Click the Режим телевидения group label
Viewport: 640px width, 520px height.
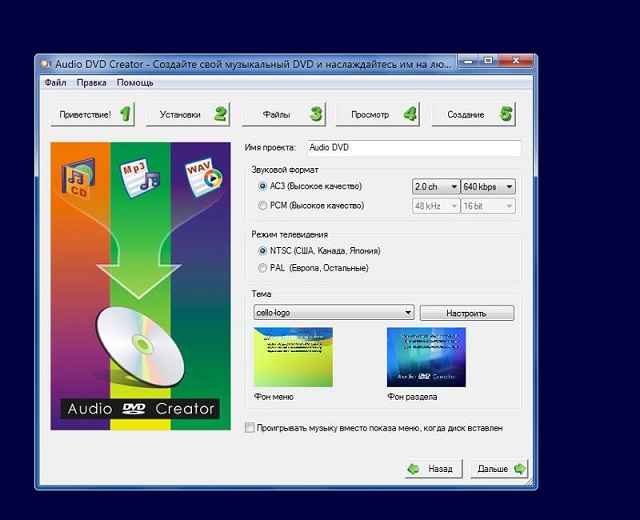pos(289,235)
